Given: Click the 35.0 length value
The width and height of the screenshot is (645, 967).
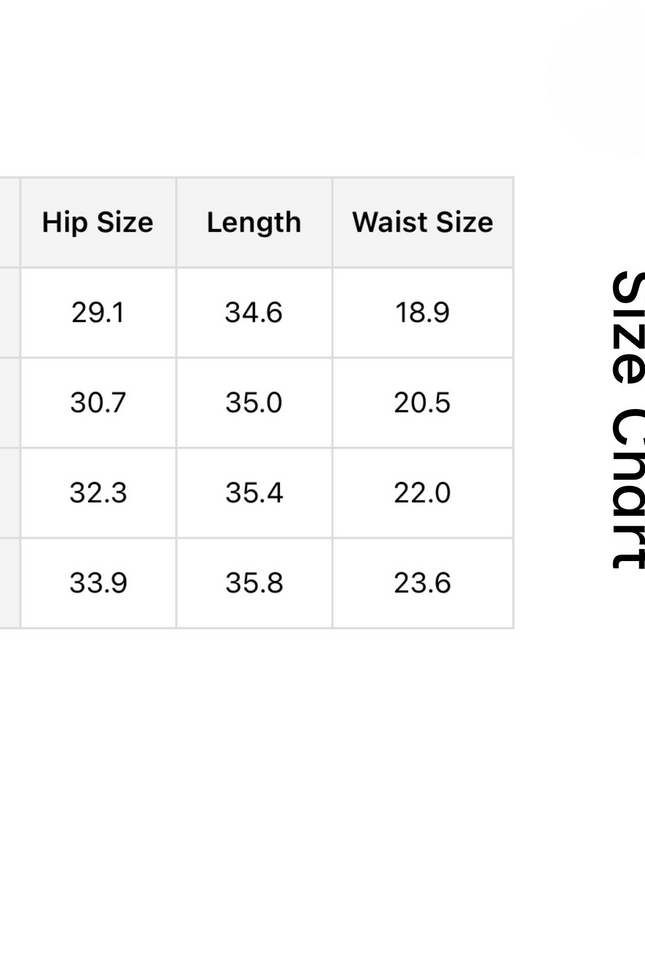Looking at the screenshot, I should click(254, 402).
